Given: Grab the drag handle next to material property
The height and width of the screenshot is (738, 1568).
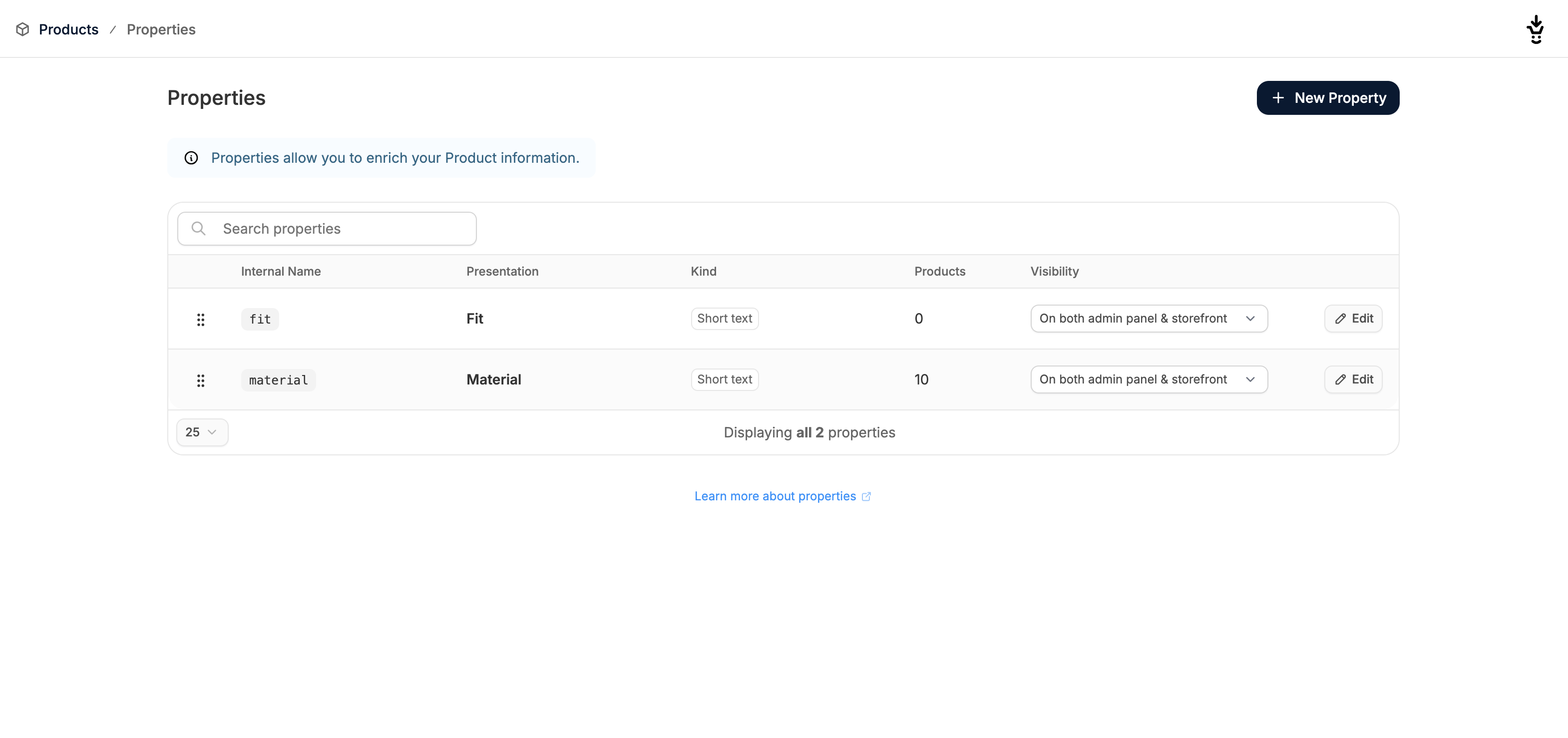Looking at the screenshot, I should click(201, 379).
